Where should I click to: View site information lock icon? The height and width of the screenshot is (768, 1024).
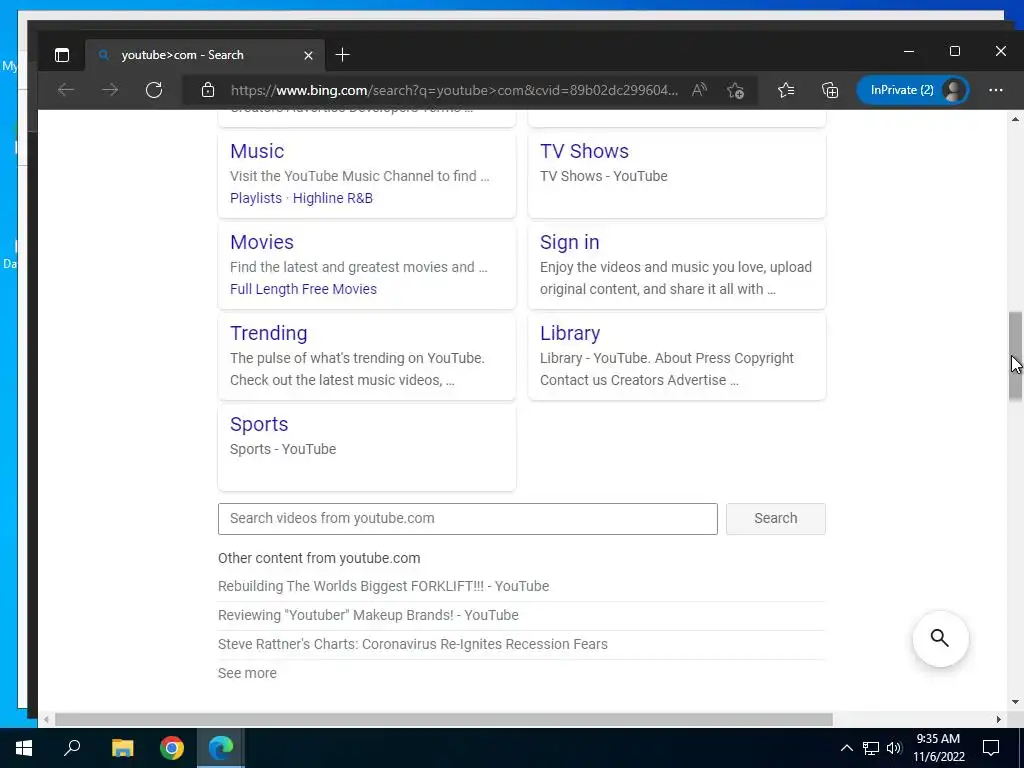[208, 90]
